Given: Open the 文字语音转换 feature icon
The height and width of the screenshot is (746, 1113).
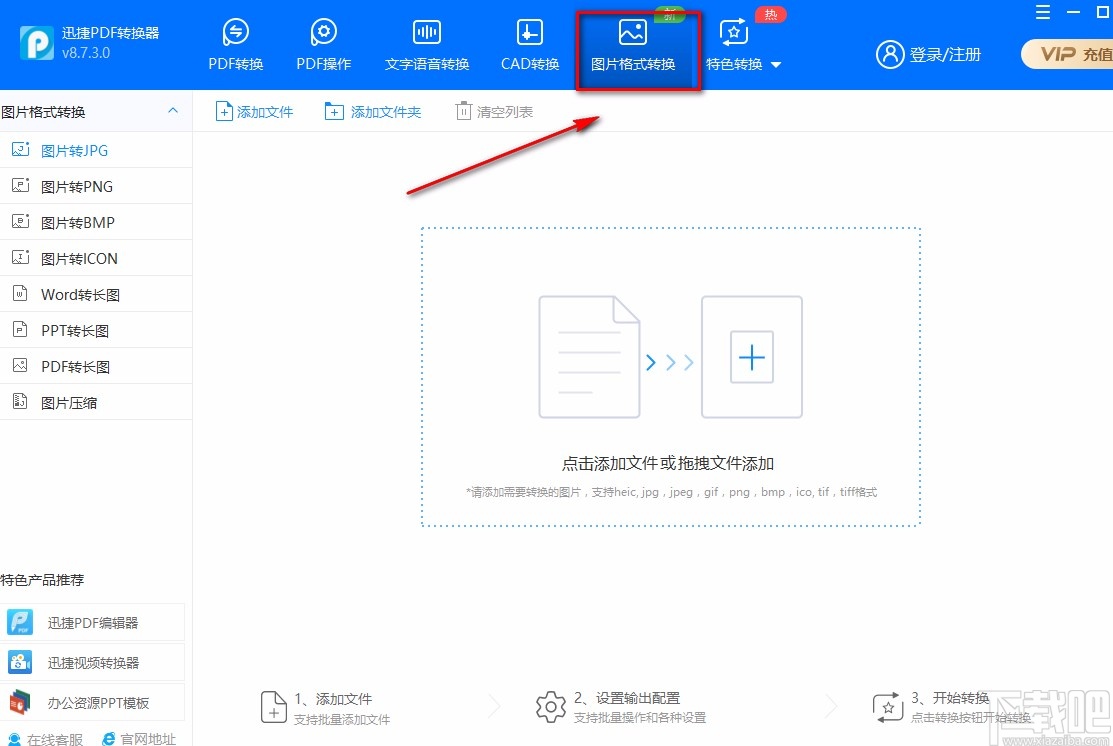Looking at the screenshot, I should click(426, 42).
